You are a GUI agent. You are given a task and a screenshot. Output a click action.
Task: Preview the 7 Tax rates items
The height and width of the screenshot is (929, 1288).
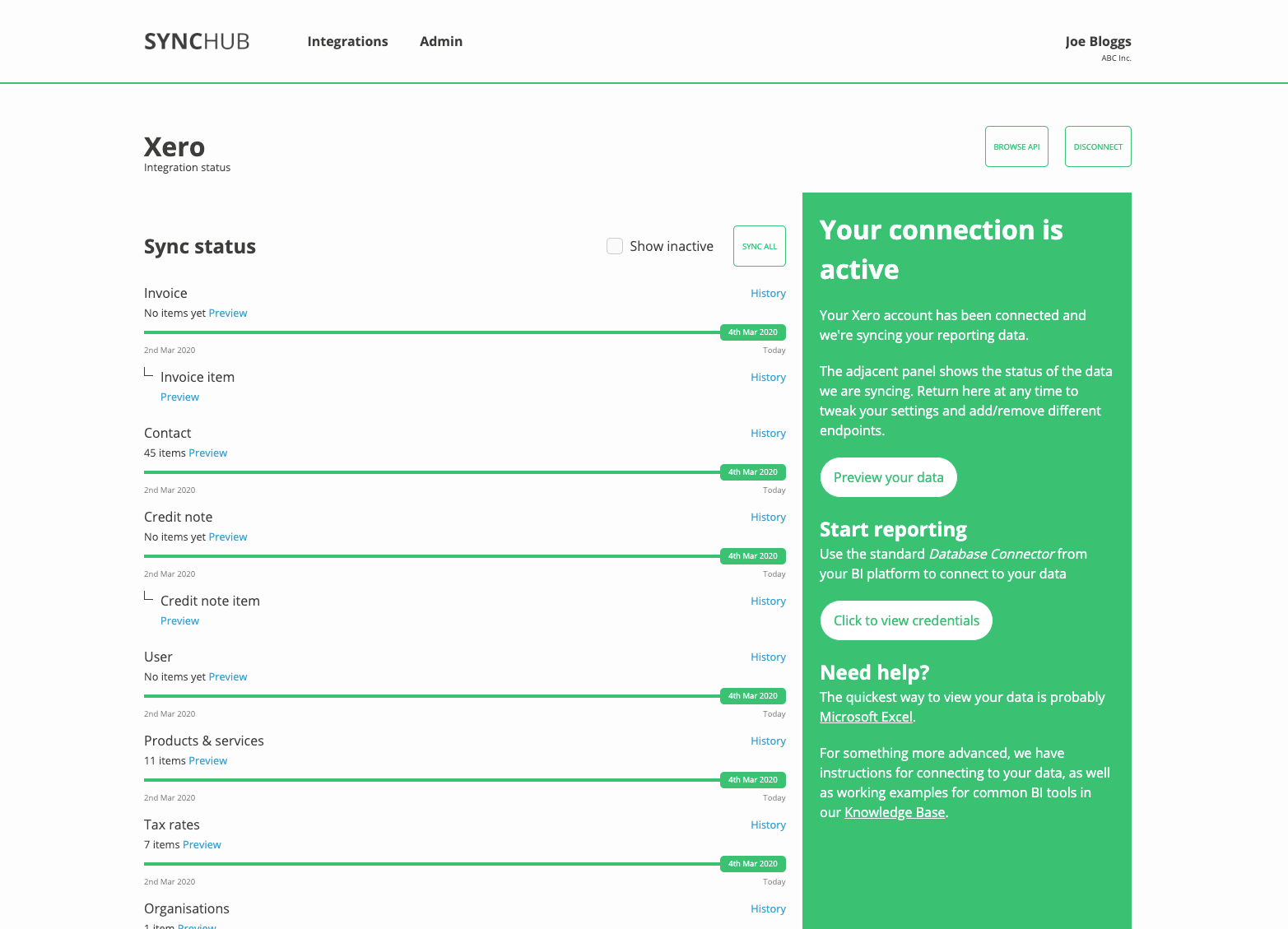[202, 844]
